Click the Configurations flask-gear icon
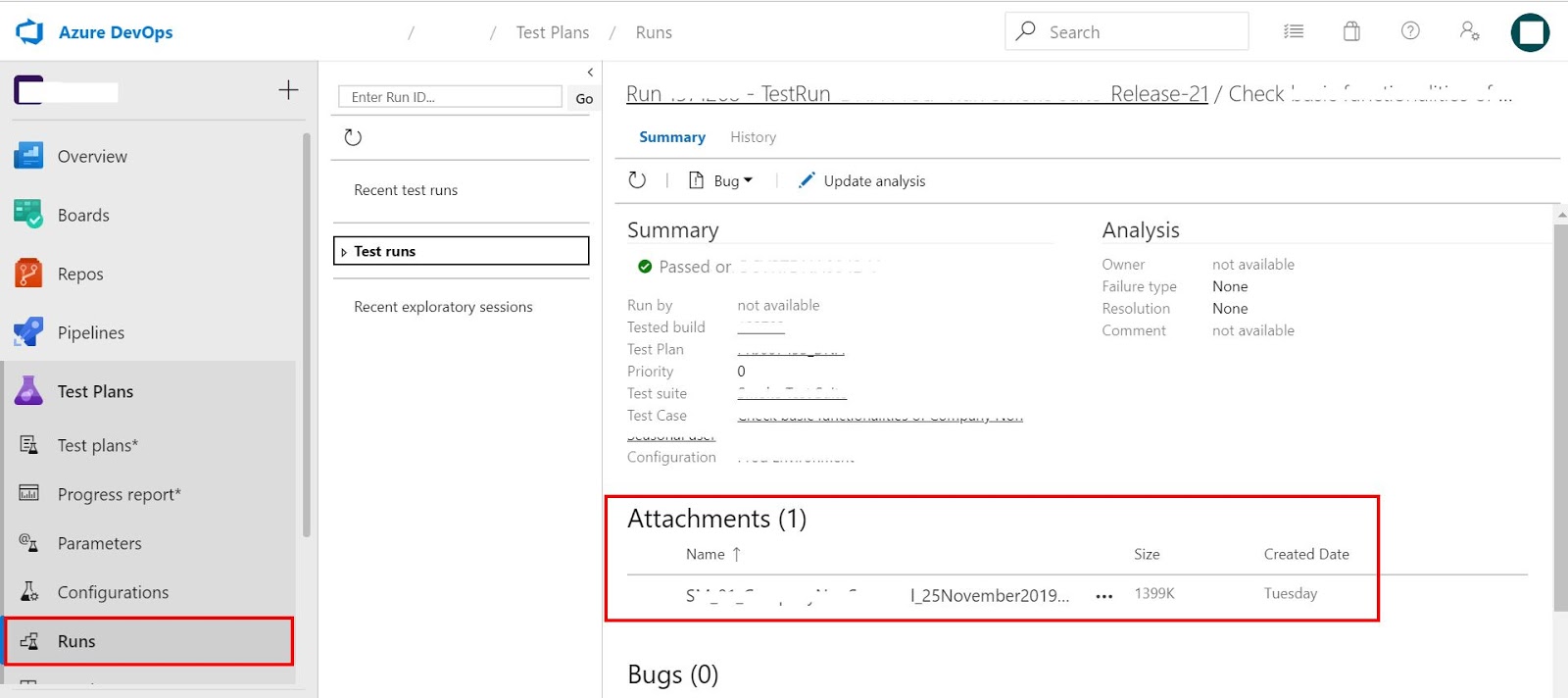This screenshot has width=1568, height=698. [29, 591]
